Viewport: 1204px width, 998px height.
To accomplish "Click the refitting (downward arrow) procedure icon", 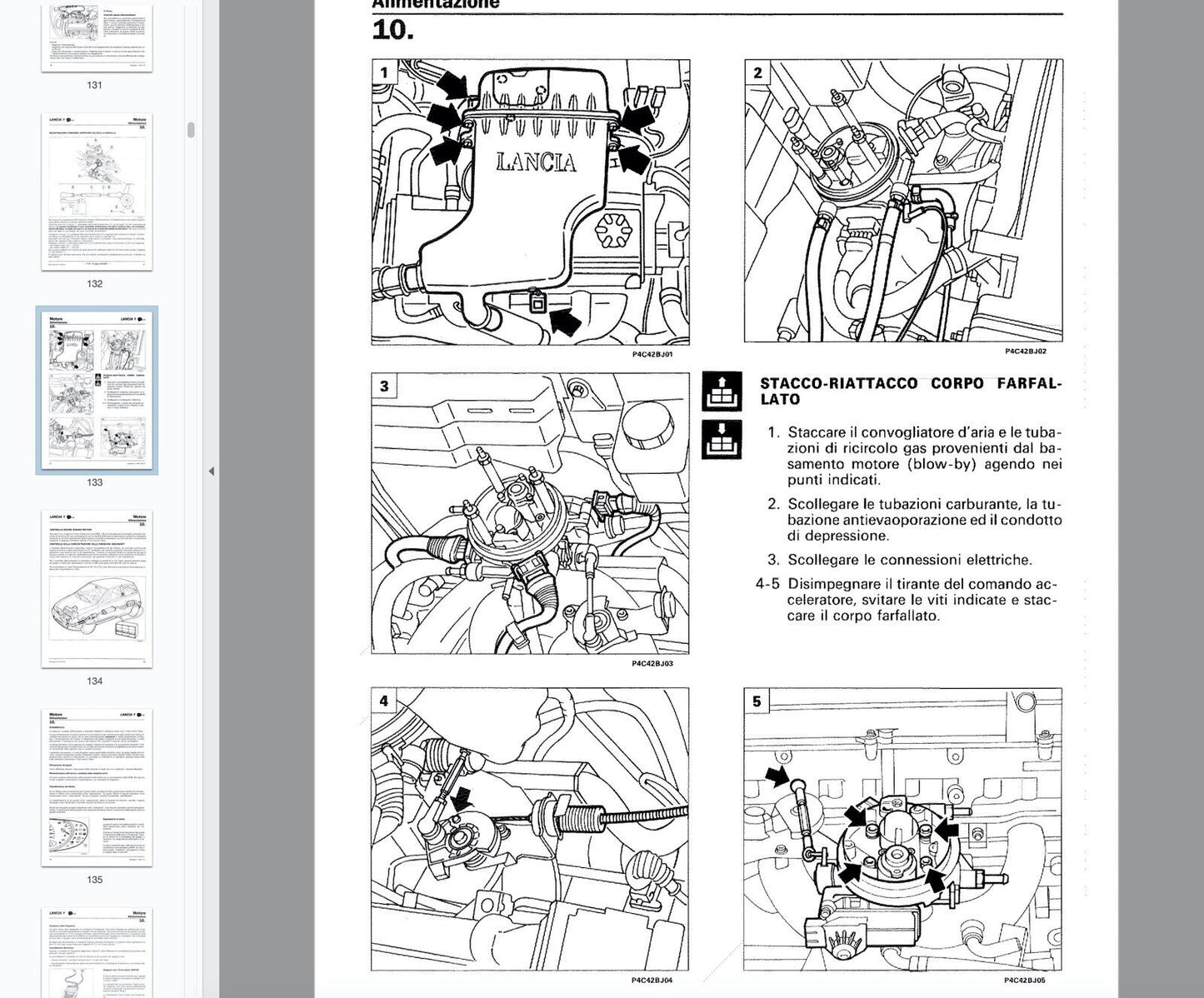I will pyautogui.click(x=722, y=439).
